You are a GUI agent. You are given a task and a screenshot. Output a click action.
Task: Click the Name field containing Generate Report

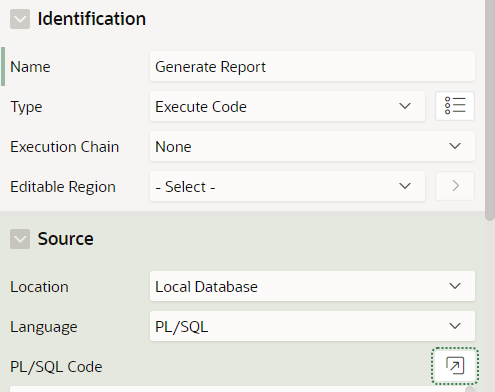pos(312,66)
